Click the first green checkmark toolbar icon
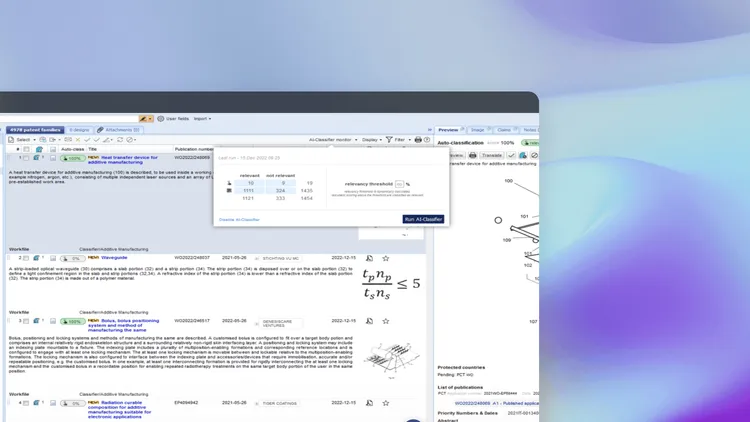This screenshot has width=750, height=422. pos(87,140)
